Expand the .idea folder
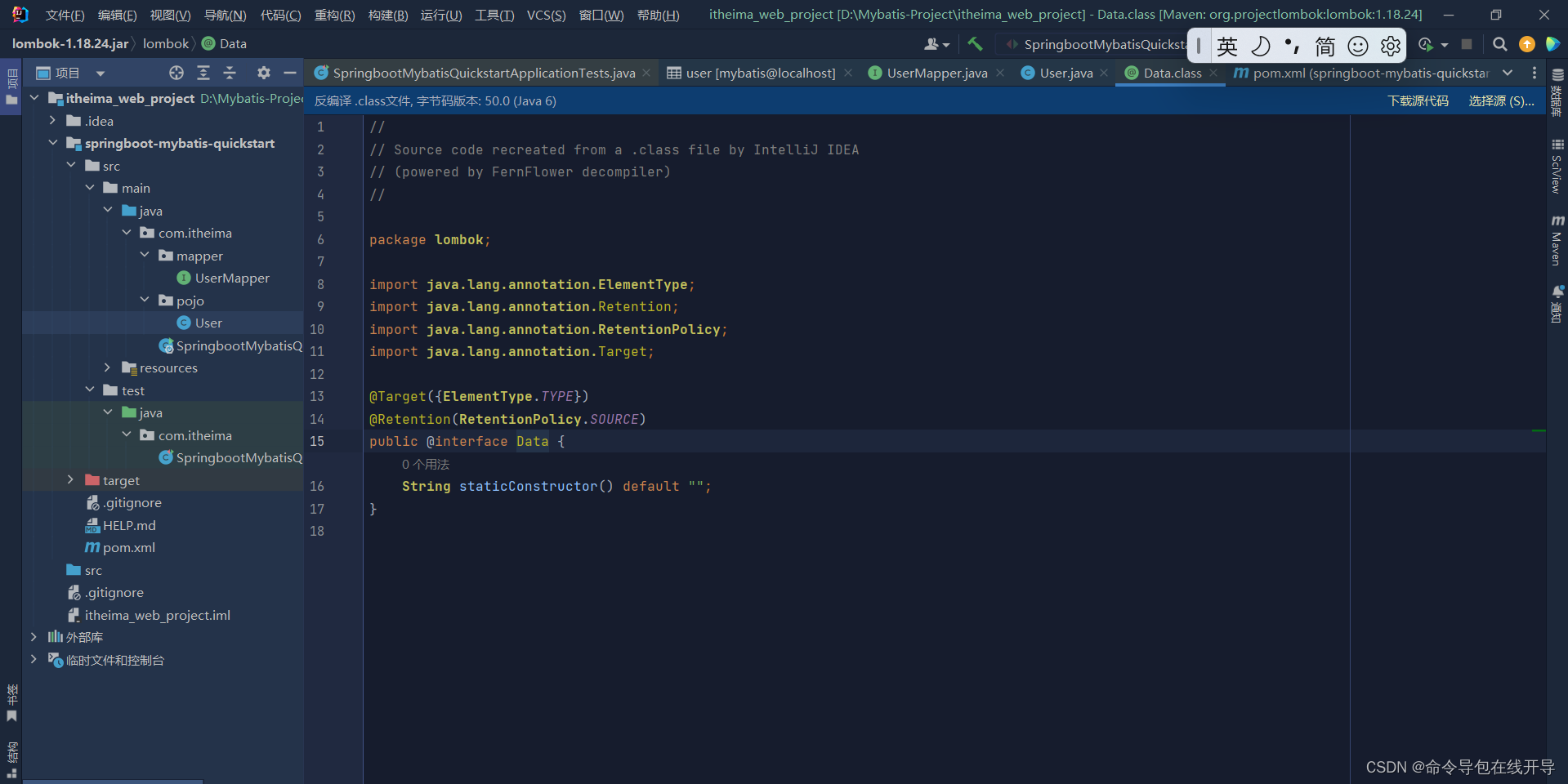Viewport: 1568px width, 784px height. (53, 121)
